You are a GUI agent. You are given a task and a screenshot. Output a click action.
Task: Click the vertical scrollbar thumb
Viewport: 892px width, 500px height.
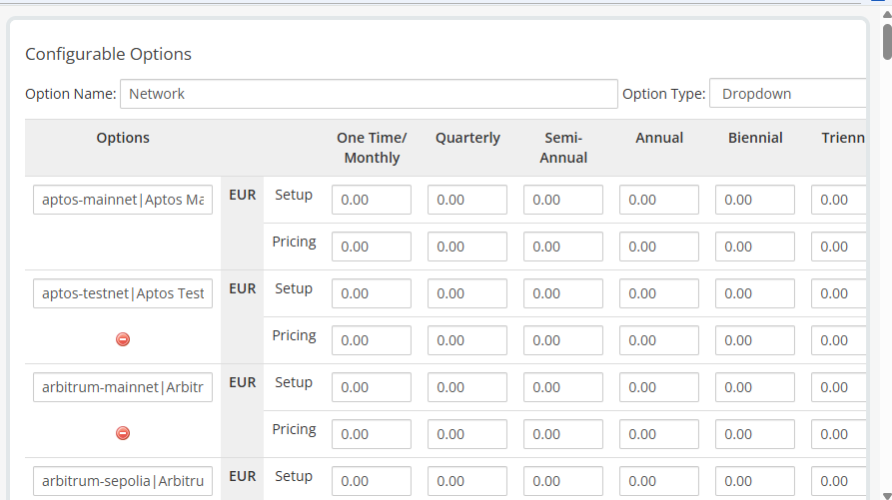(x=887, y=41)
